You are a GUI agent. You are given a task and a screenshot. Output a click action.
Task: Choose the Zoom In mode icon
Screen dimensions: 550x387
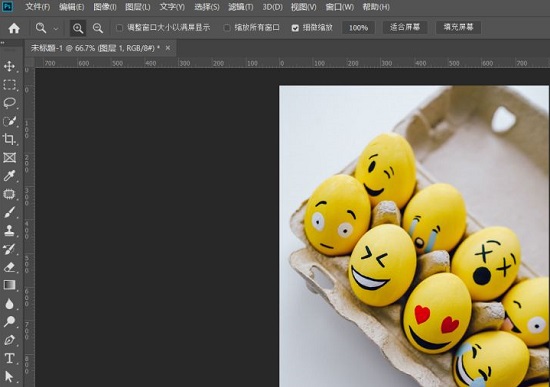click(78, 28)
